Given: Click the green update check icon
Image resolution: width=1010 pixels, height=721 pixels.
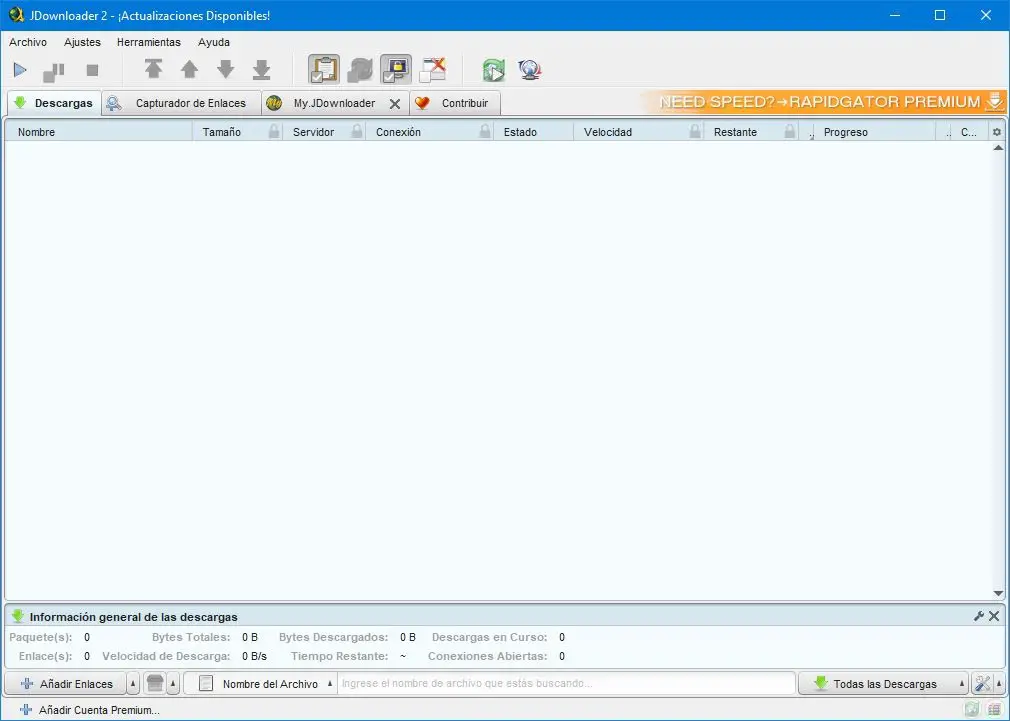Looking at the screenshot, I should (x=494, y=70).
